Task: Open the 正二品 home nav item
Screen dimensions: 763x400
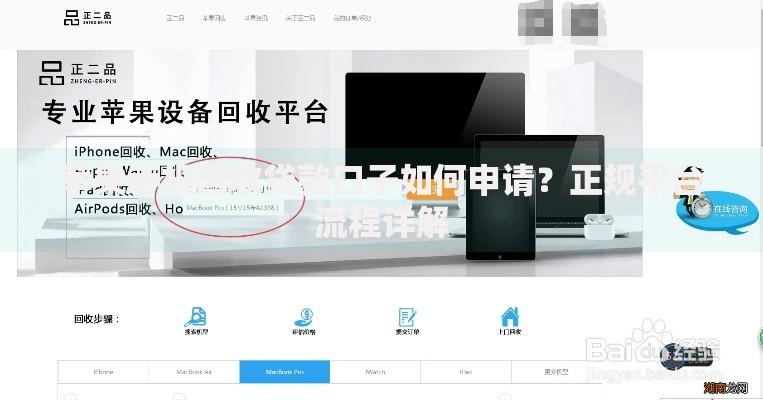Action: click(175, 18)
